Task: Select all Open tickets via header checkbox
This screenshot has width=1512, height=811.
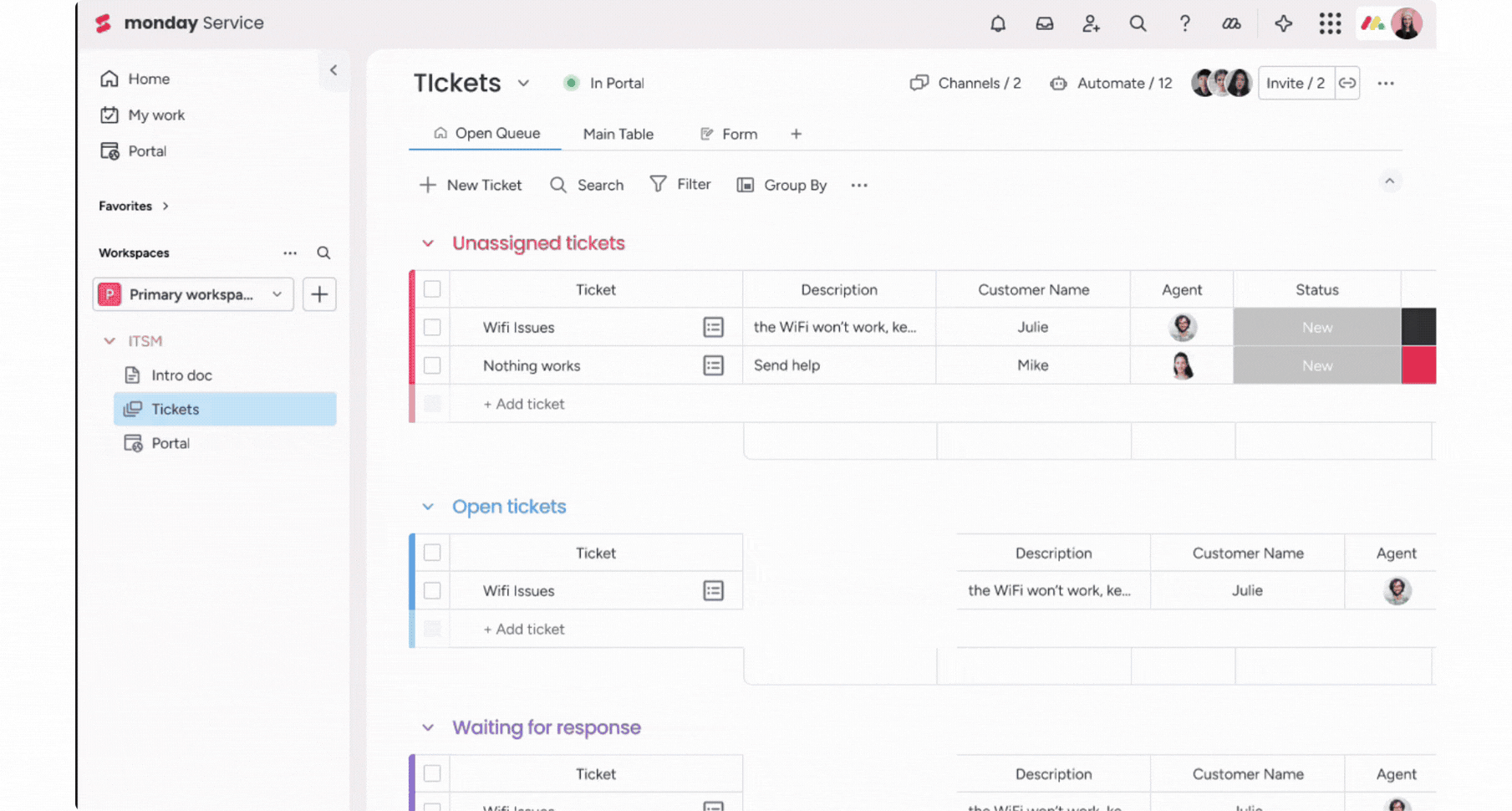Action: click(432, 553)
